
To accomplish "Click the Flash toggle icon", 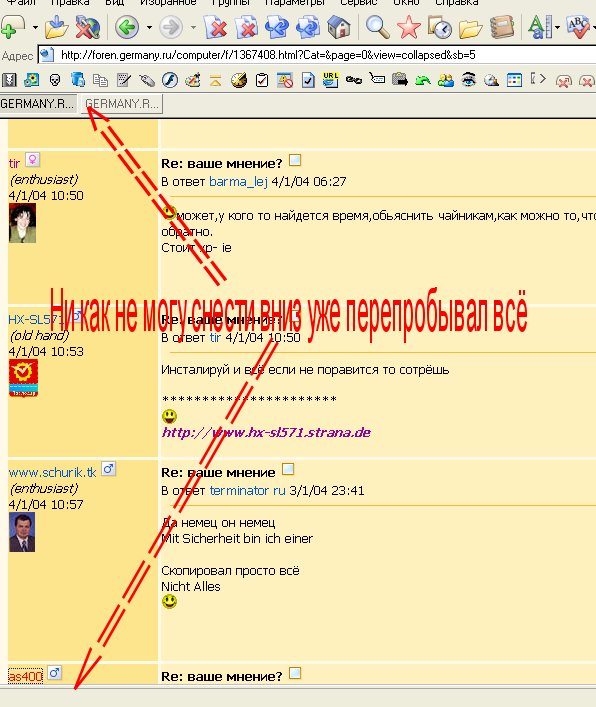I will [170, 80].
